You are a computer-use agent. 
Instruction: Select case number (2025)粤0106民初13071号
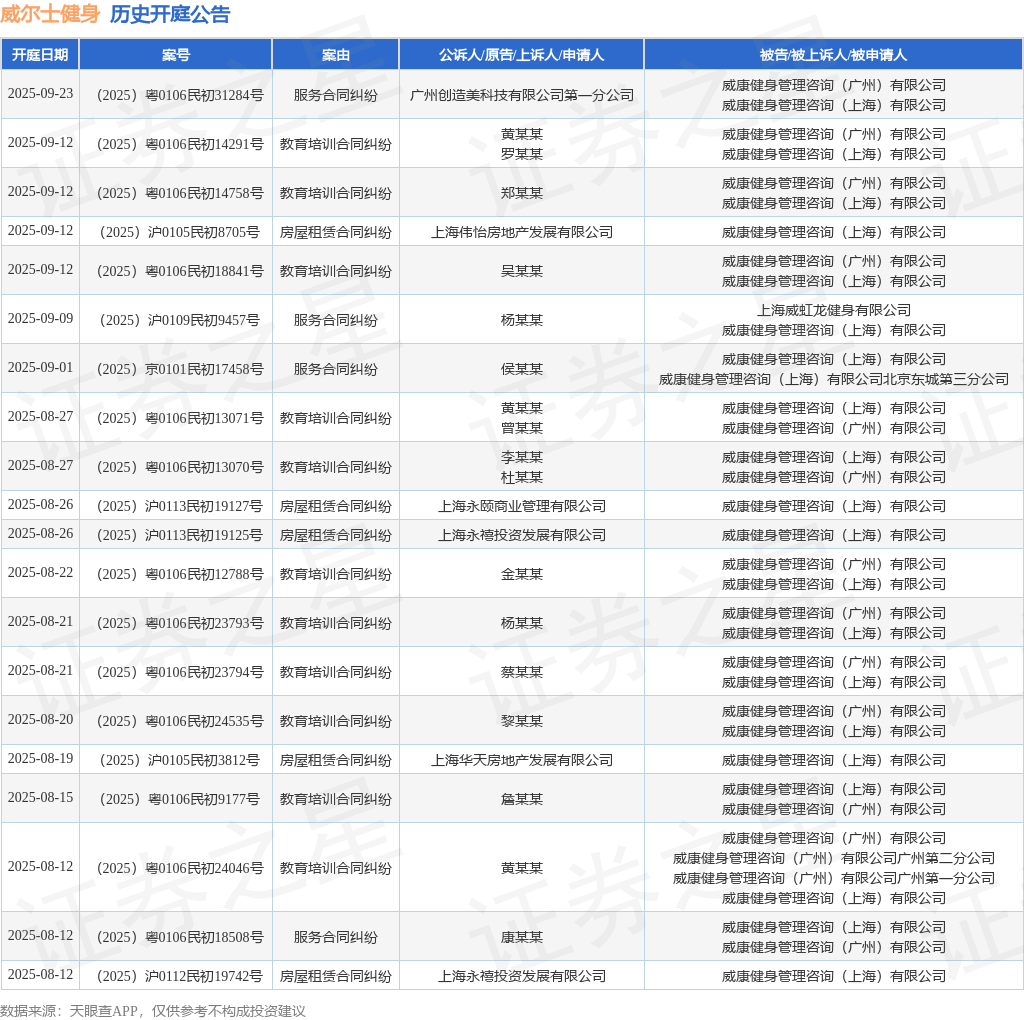pos(180,418)
